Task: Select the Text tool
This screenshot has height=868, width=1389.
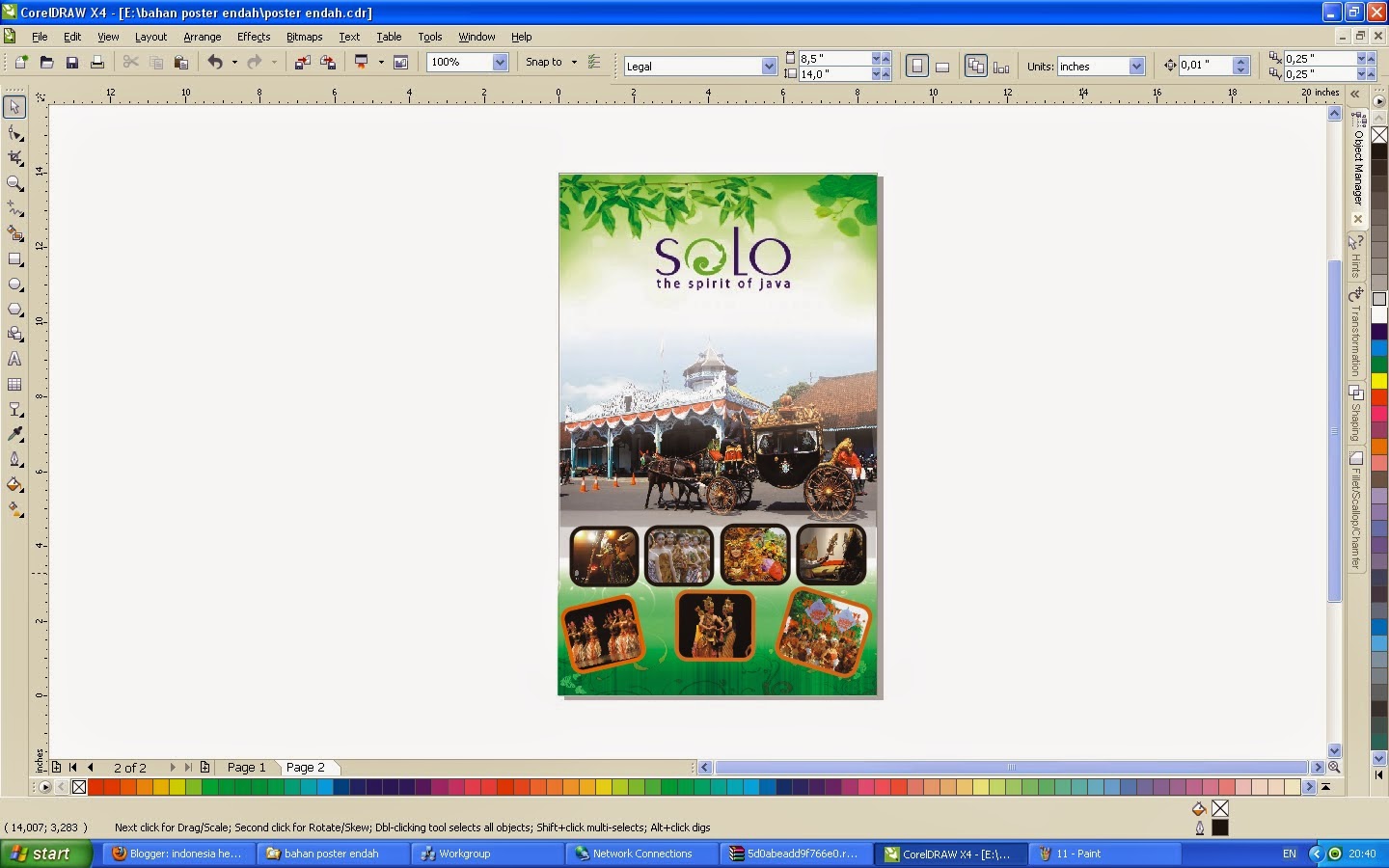Action: pyautogui.click(x=14, y=359)
